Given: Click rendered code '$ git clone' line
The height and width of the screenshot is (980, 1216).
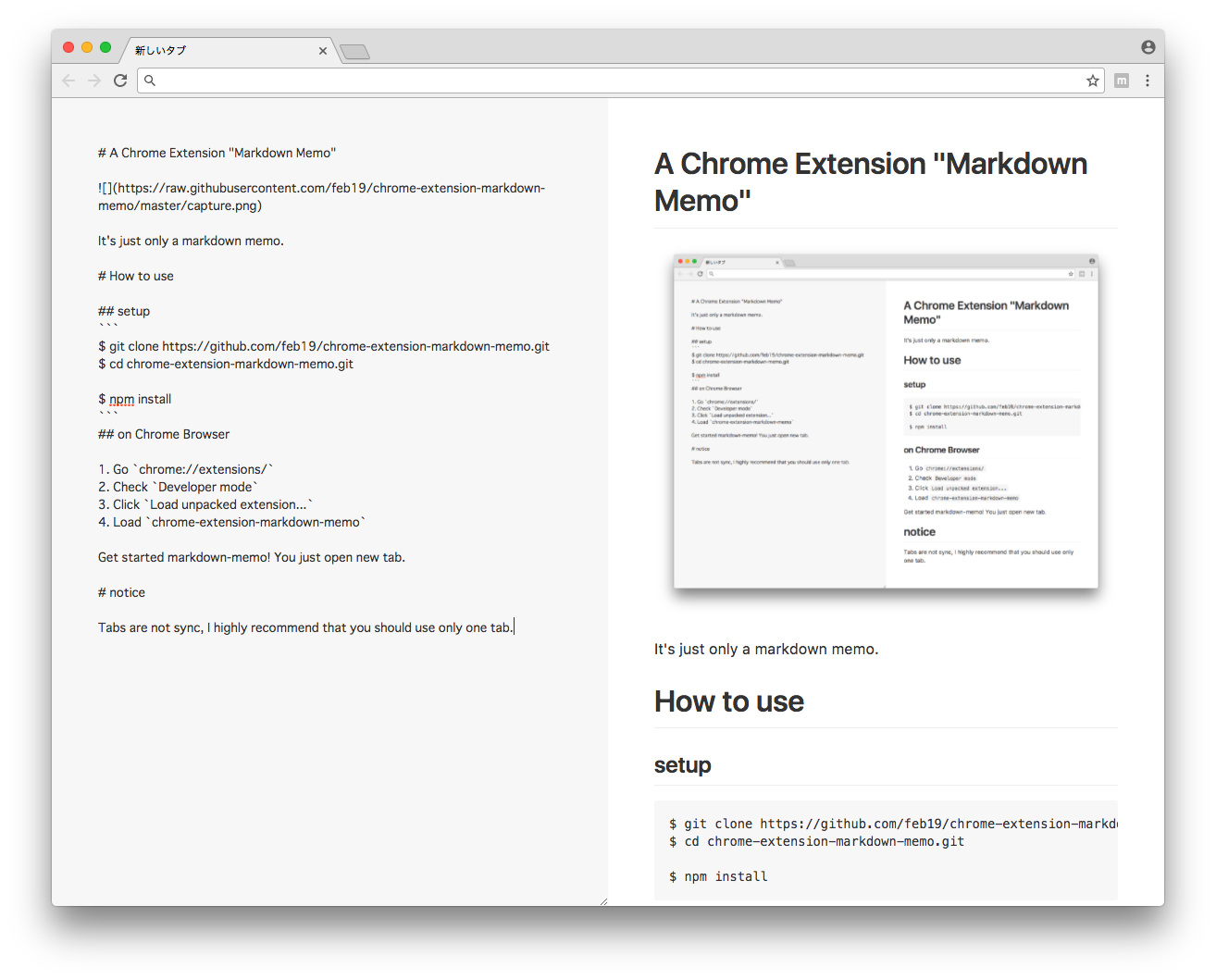Looking at the screenshot, I should pyautogui.click(x=893, y=824).
